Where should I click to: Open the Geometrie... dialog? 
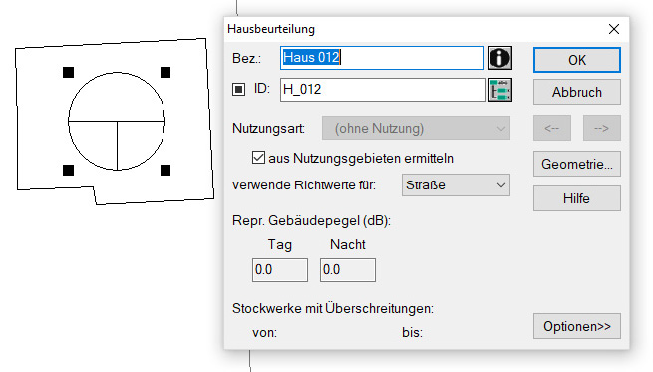click(x=577, y=164)
